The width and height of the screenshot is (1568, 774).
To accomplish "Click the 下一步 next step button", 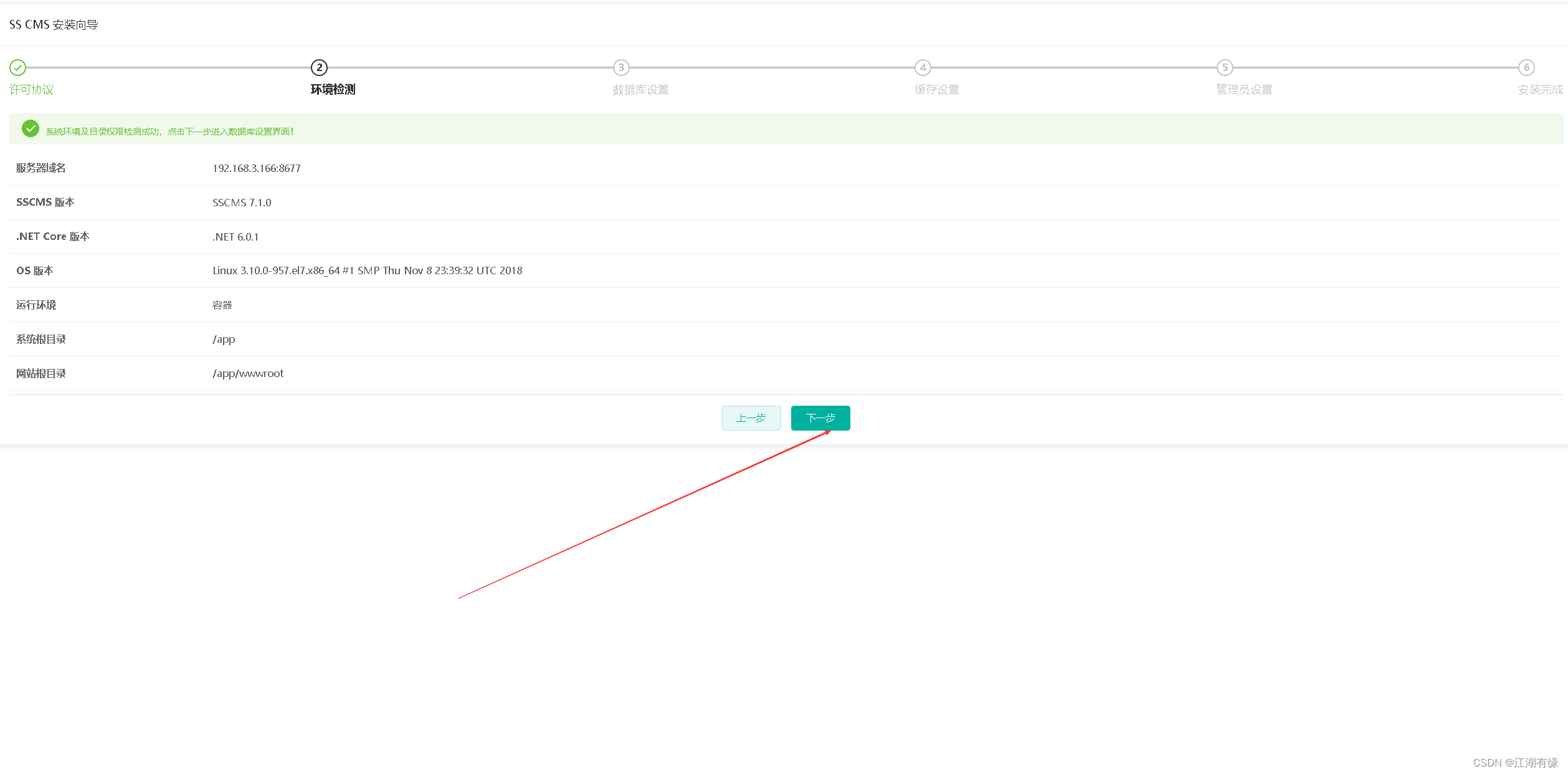I will (820, 418).
